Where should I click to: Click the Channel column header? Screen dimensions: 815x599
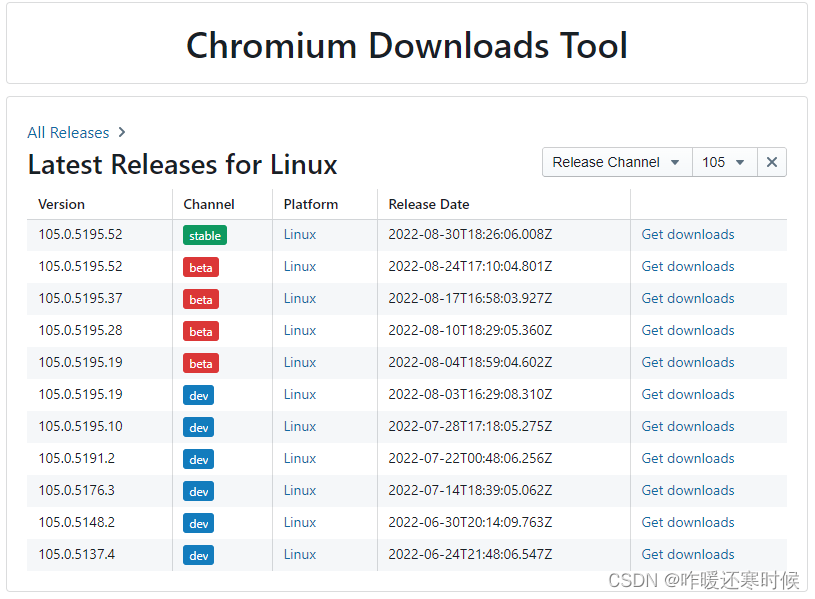(209, 204)
